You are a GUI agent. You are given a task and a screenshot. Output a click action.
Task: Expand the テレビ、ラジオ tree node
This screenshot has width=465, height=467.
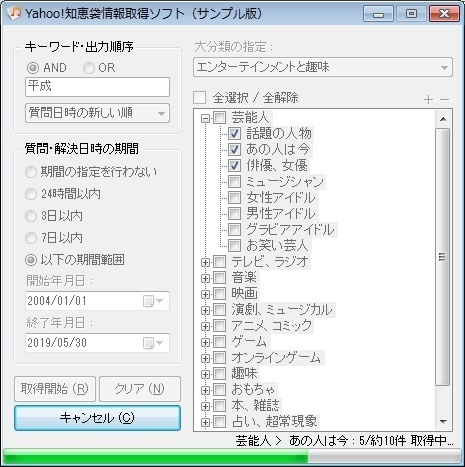pos(205,262)
